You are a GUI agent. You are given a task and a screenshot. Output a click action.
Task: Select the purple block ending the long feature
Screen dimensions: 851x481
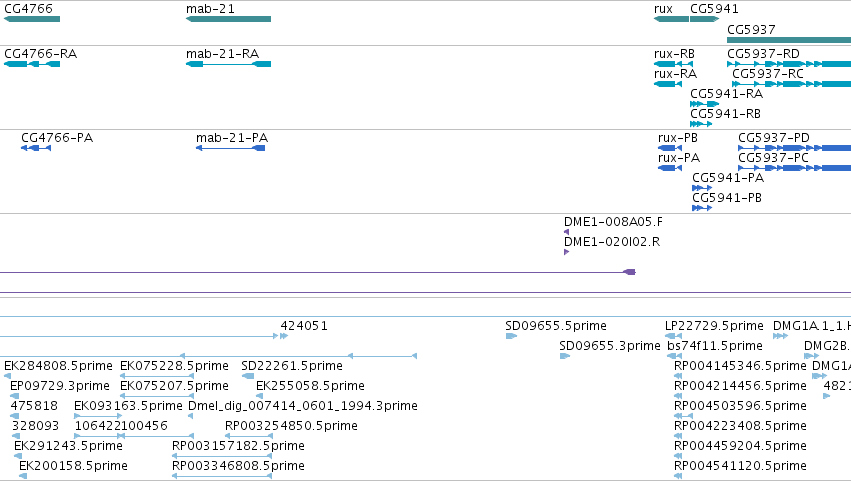click(x=630, y=272)
